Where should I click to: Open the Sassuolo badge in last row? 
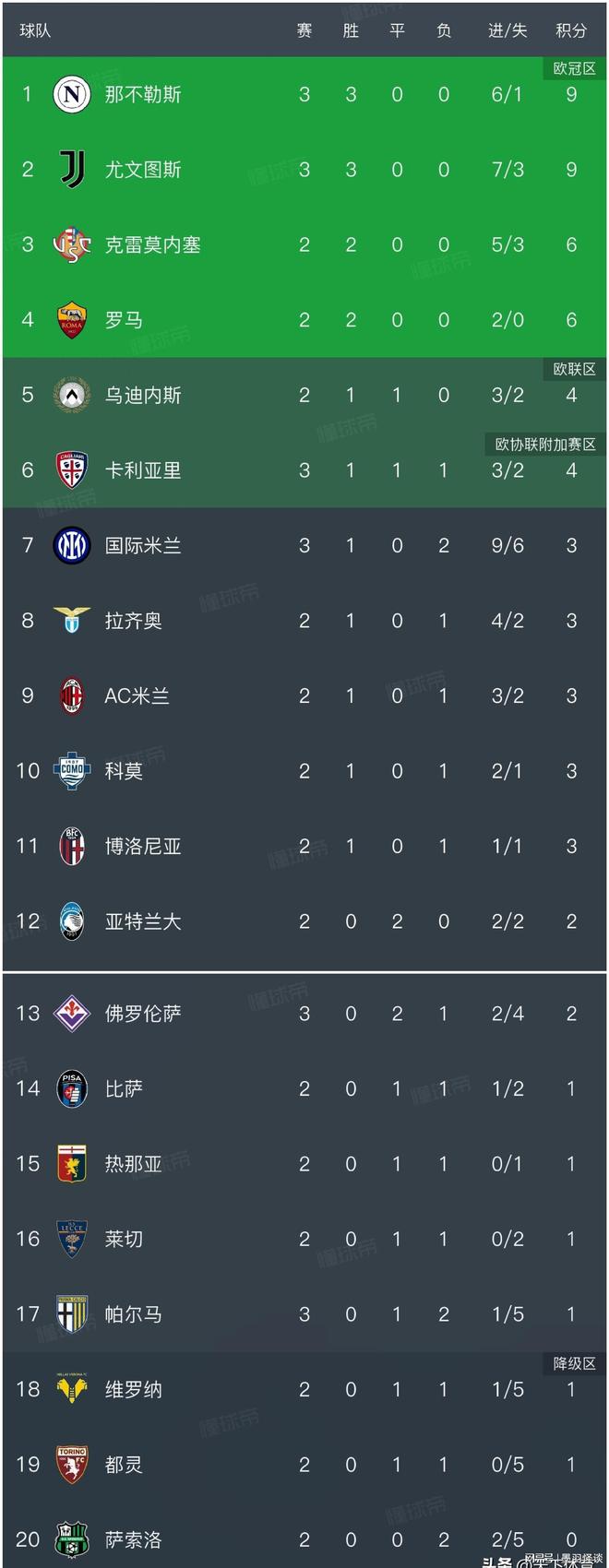point(72,1540)
